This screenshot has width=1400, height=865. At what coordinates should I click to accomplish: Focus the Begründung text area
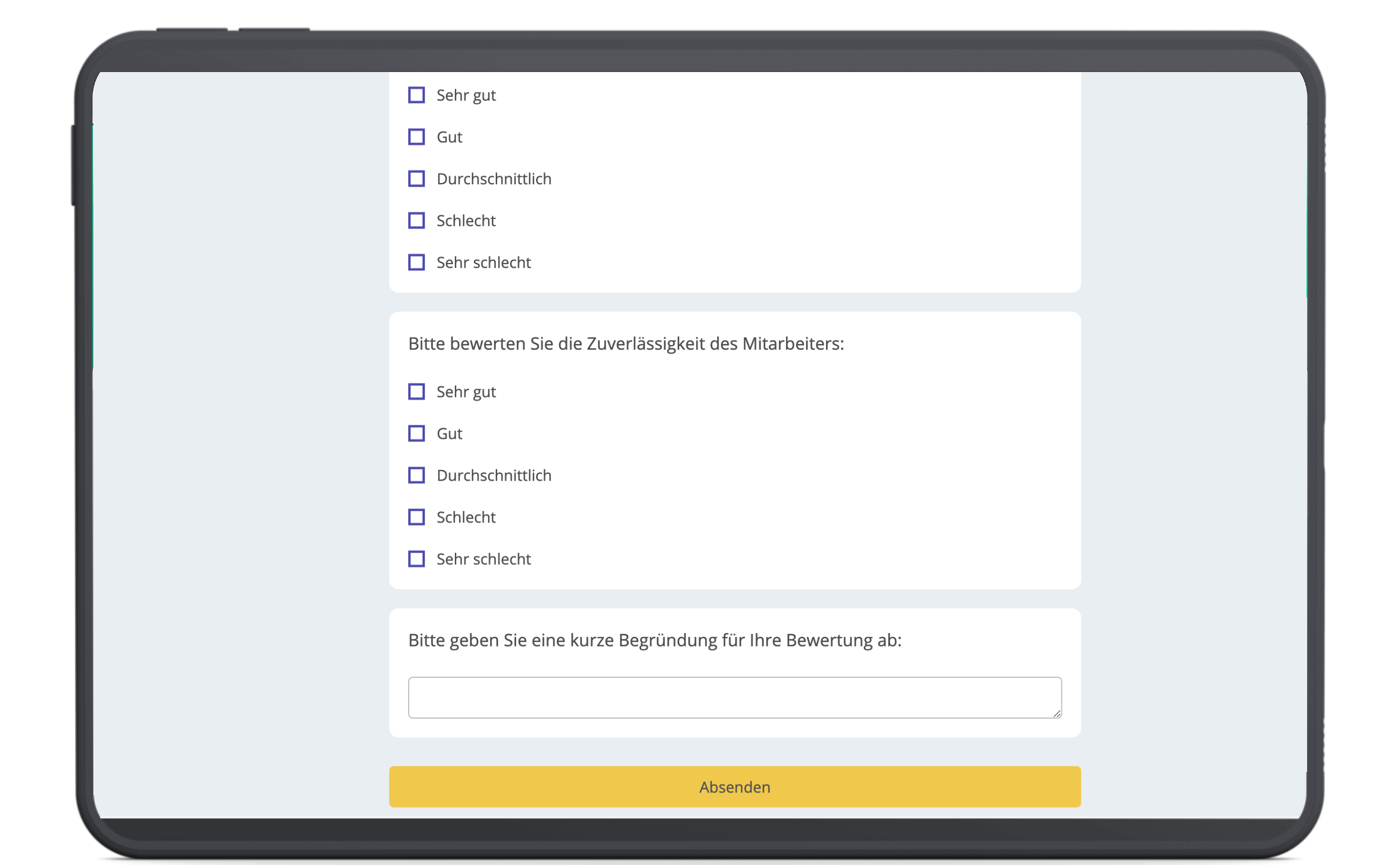pyautogui.click(x=735, y=697)
